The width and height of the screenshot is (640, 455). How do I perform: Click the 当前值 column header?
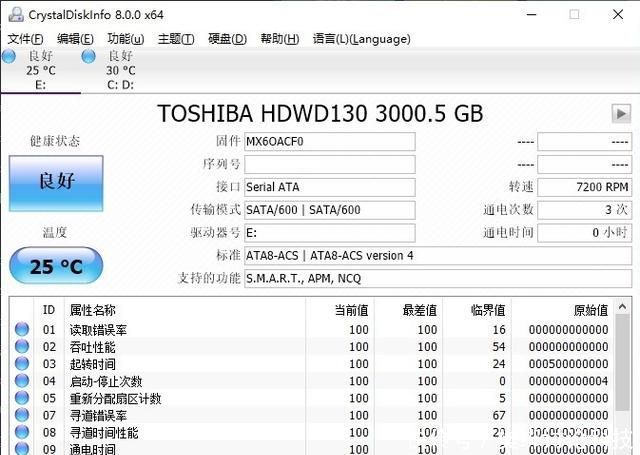(x=340, y=310)
